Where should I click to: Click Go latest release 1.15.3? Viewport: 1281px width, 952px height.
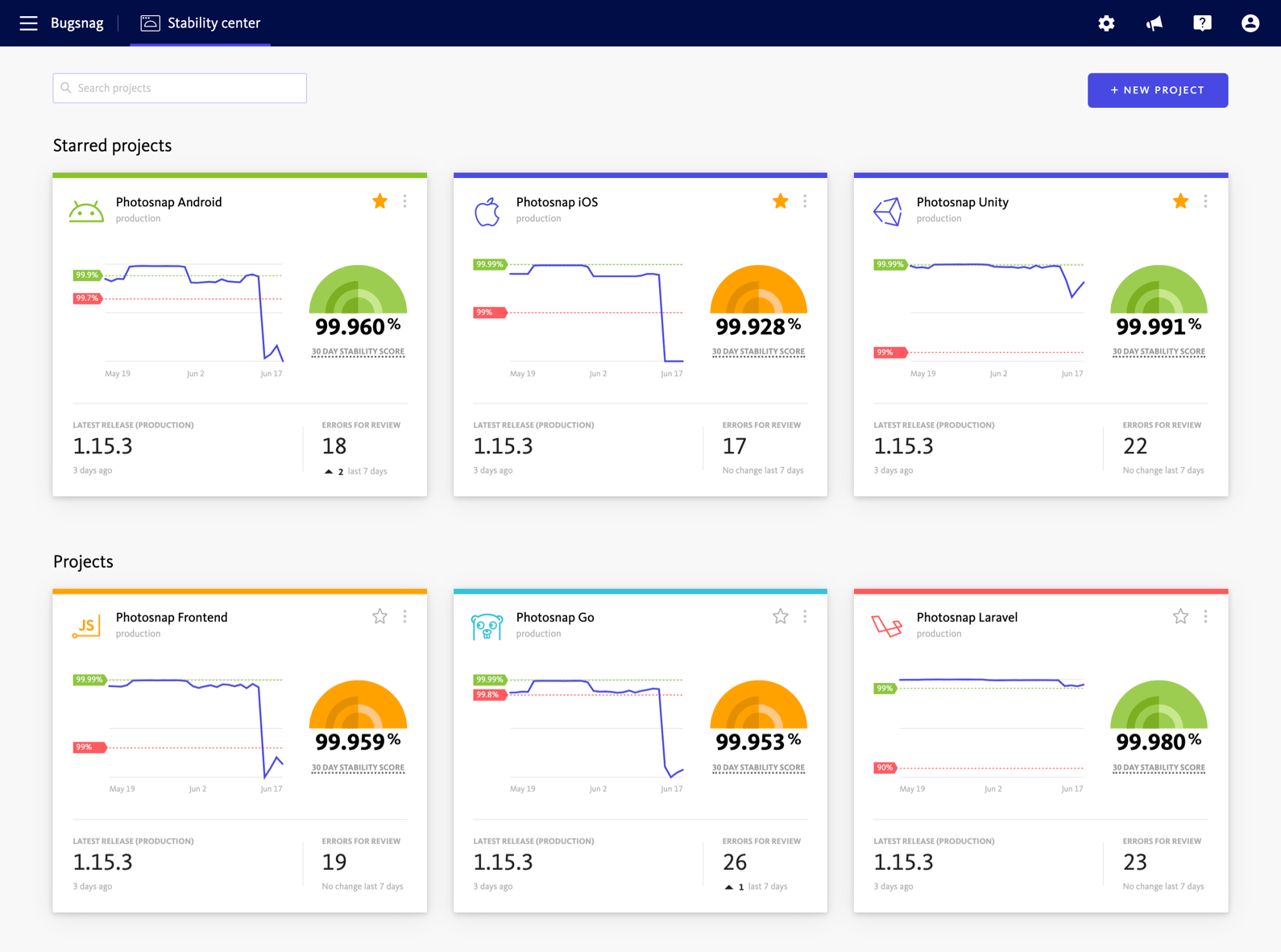point(504,863)
